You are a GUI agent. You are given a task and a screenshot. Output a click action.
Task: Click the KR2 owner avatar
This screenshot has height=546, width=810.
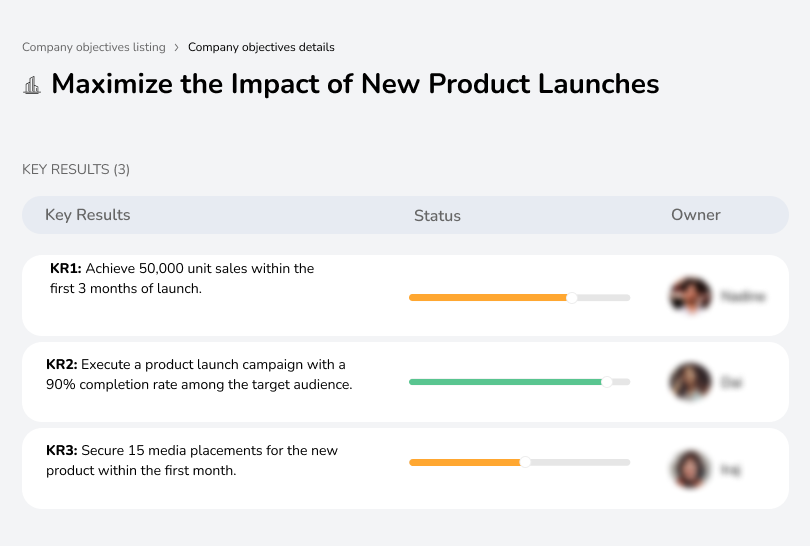click(691, 382)
